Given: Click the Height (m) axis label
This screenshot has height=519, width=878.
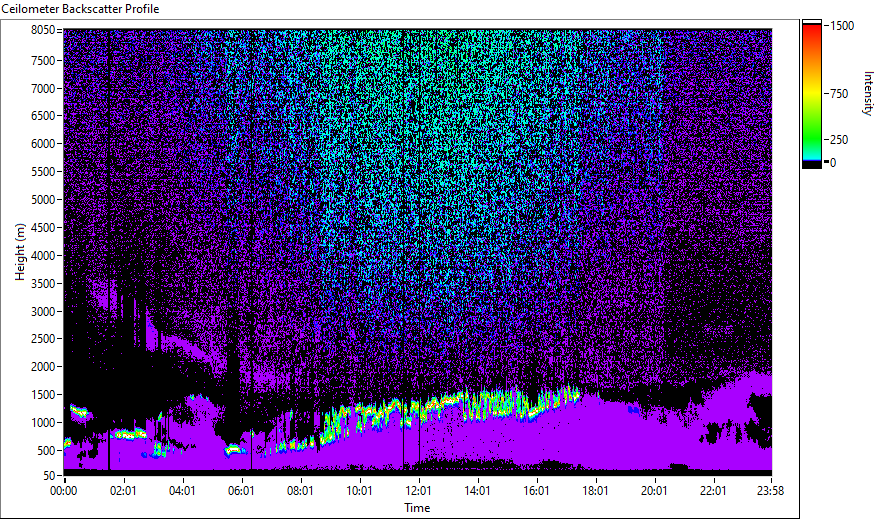Looking at the screenshot, I should pyautogui.click(x=20, y=252).
